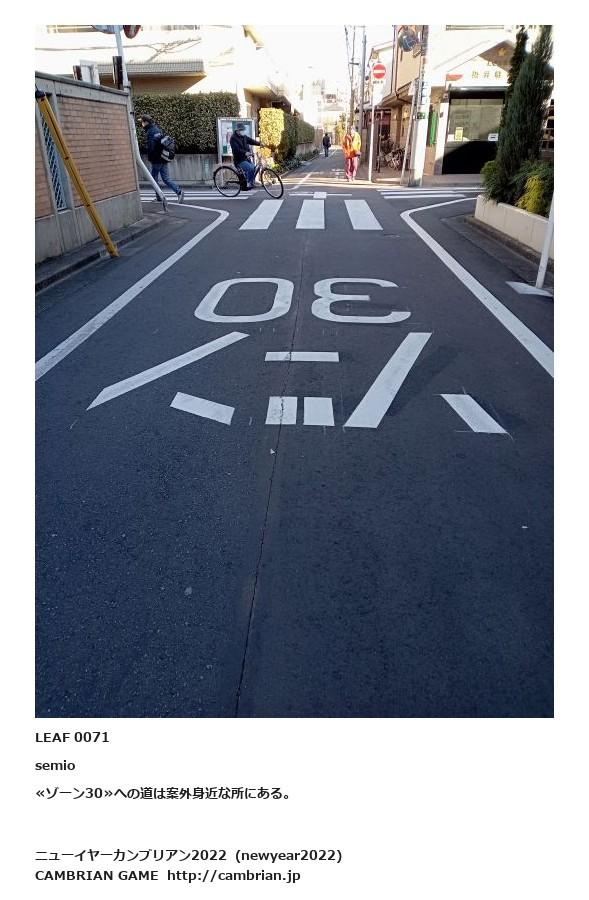Click the CAMBRIAN GAME label
Viewport: 589px width, 900px height.
pyautogui.click(x=96, y=876)
